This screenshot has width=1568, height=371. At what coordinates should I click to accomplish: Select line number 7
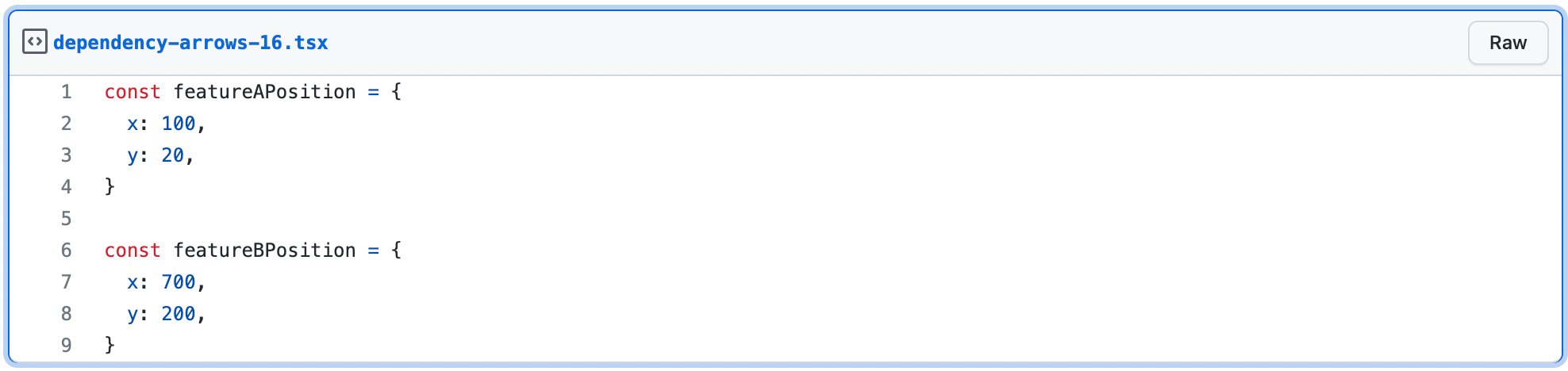[x=67, y=282]
